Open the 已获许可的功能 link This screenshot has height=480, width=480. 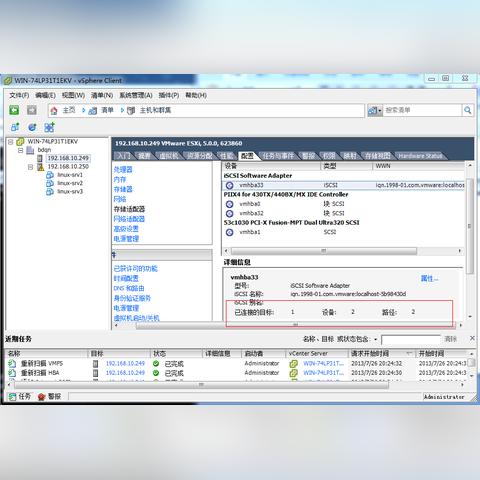[136, 269]
